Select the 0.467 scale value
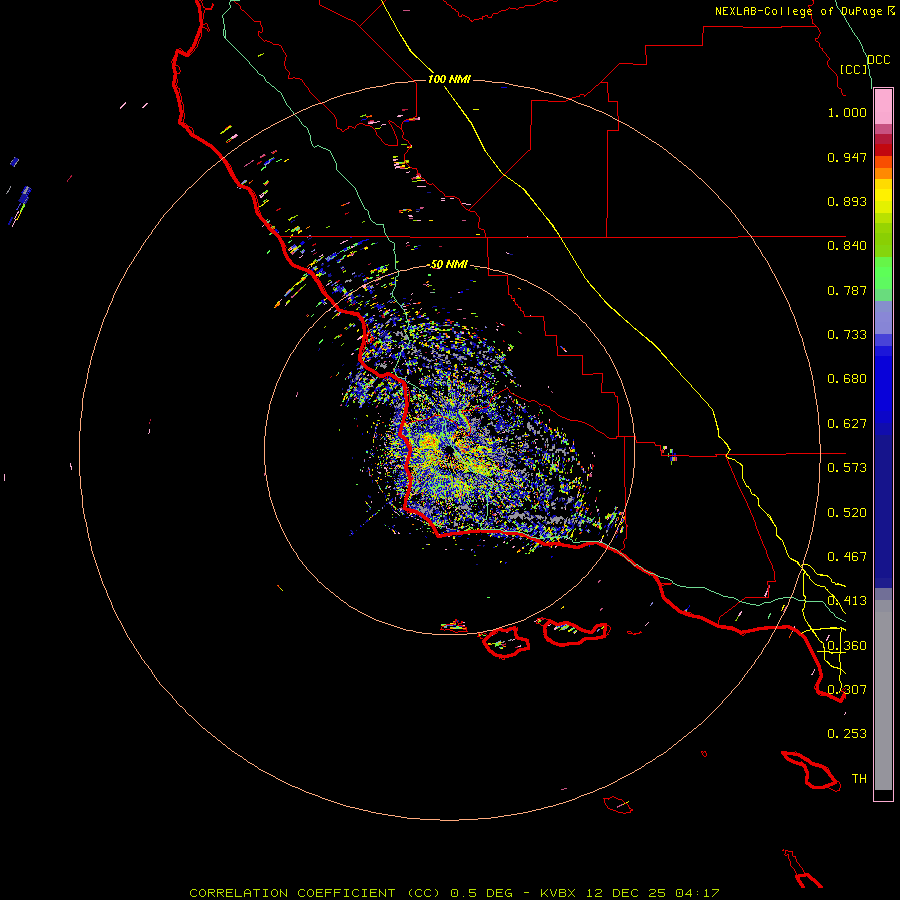Image resolution: width=900 pixels, height=900 pixels. click(847, 557)
